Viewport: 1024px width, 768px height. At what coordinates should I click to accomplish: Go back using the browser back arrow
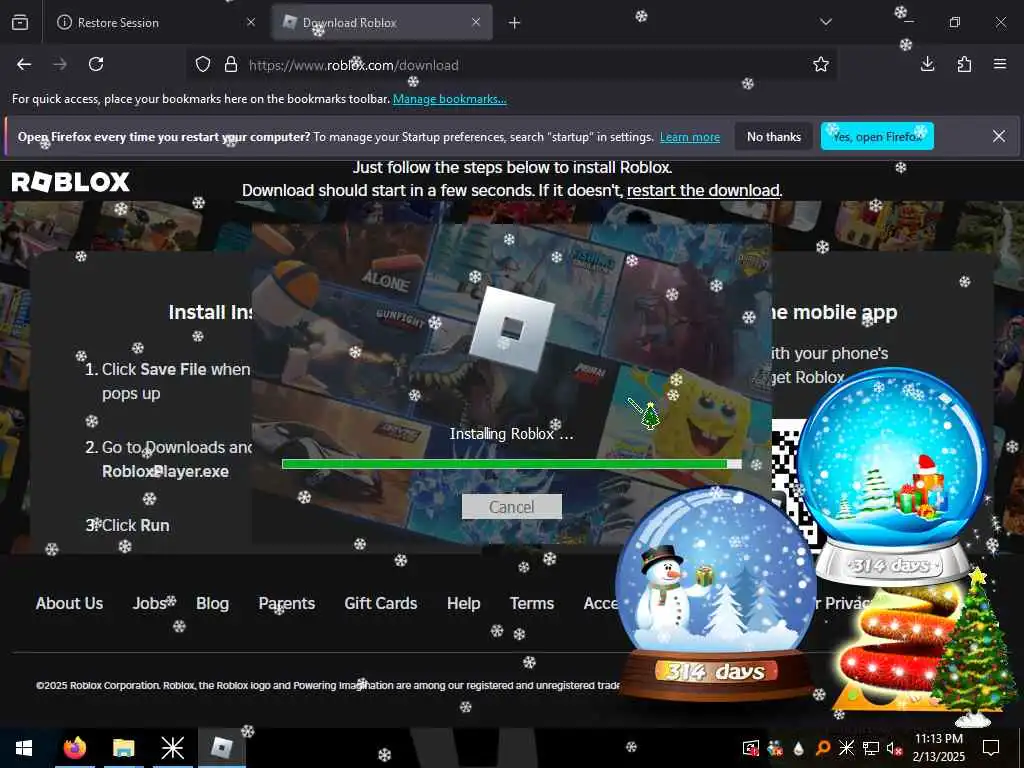tap(24, 64)
